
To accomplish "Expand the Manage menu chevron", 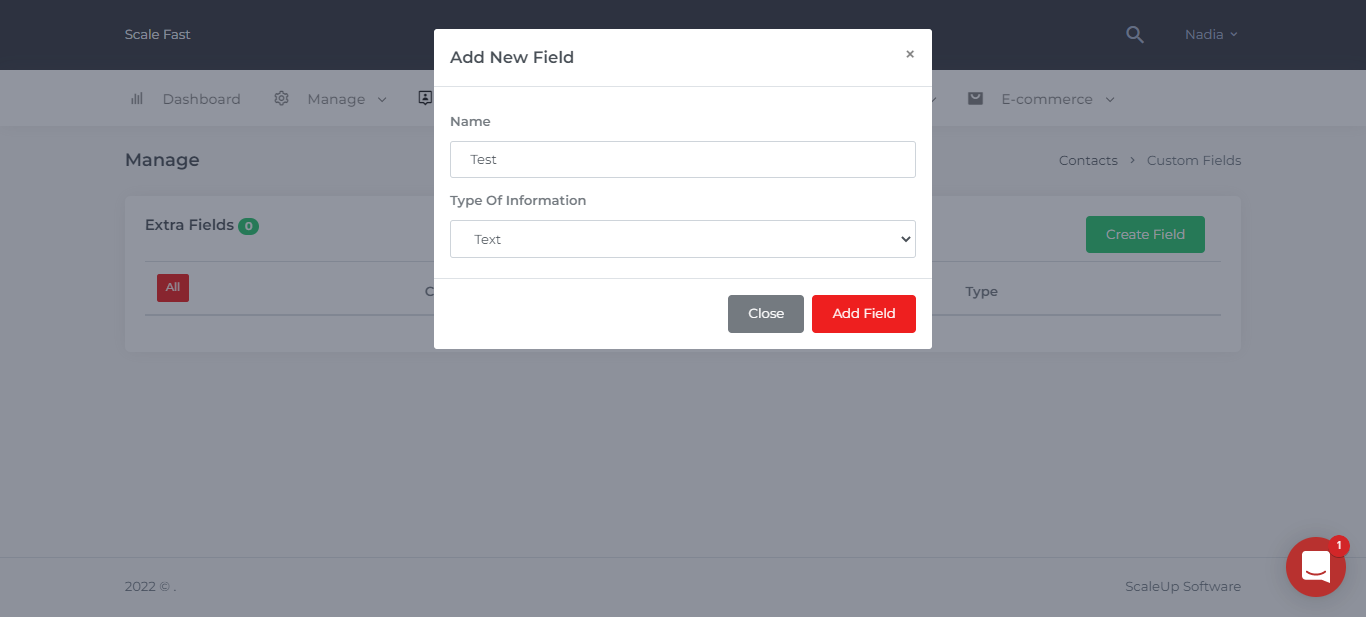I will [x=382, y=100].
